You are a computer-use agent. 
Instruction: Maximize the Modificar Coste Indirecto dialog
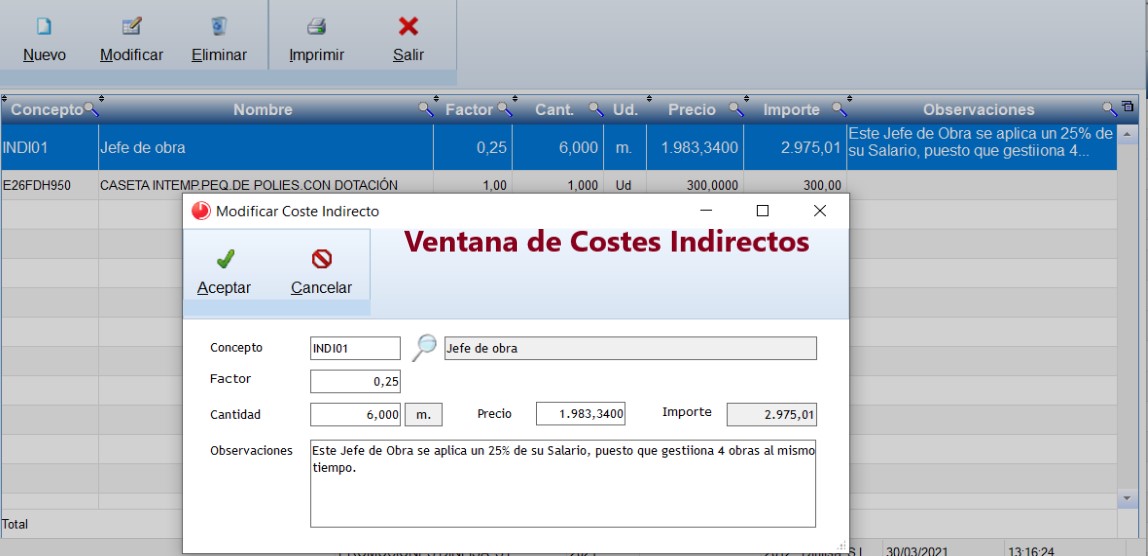pyautogui.click(x=762, y=211)
